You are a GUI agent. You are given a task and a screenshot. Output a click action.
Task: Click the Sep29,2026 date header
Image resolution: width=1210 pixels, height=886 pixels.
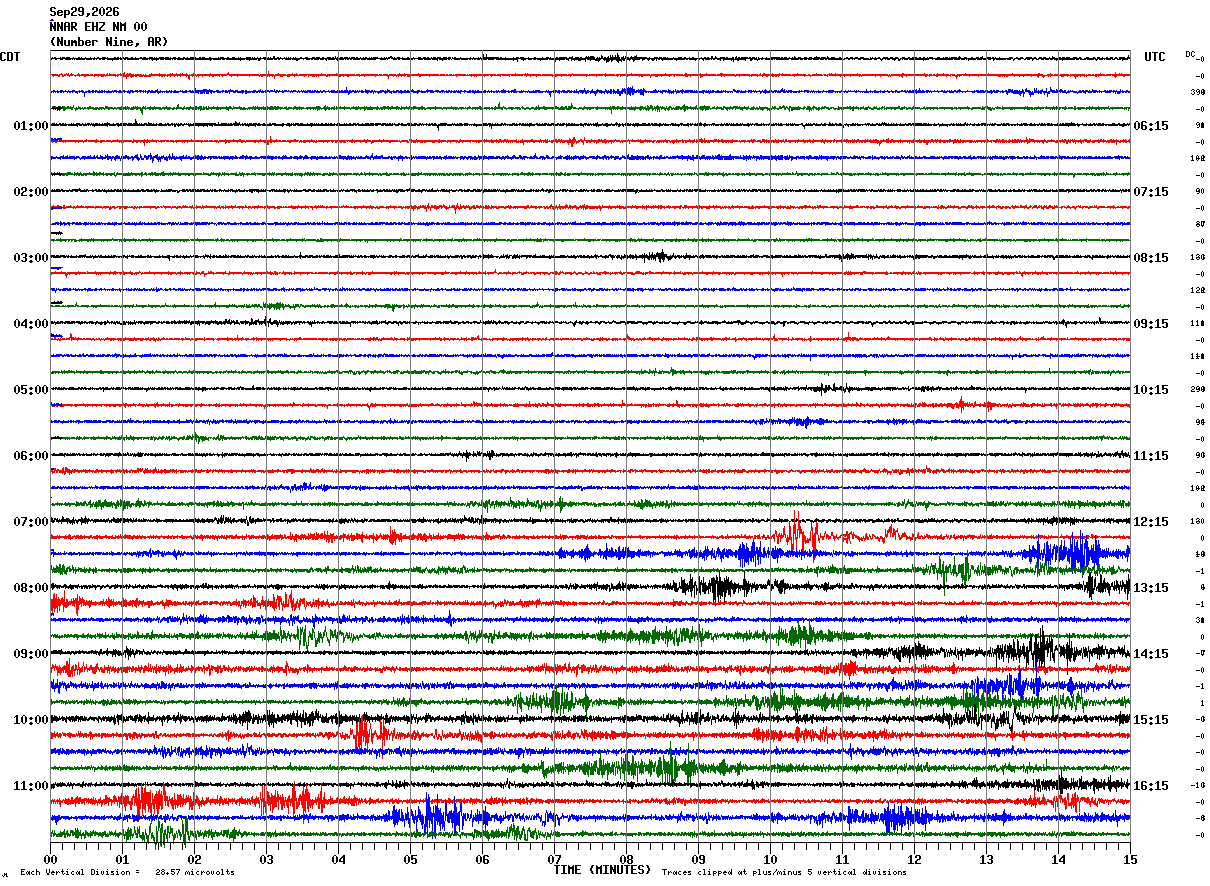coord(84,12)
